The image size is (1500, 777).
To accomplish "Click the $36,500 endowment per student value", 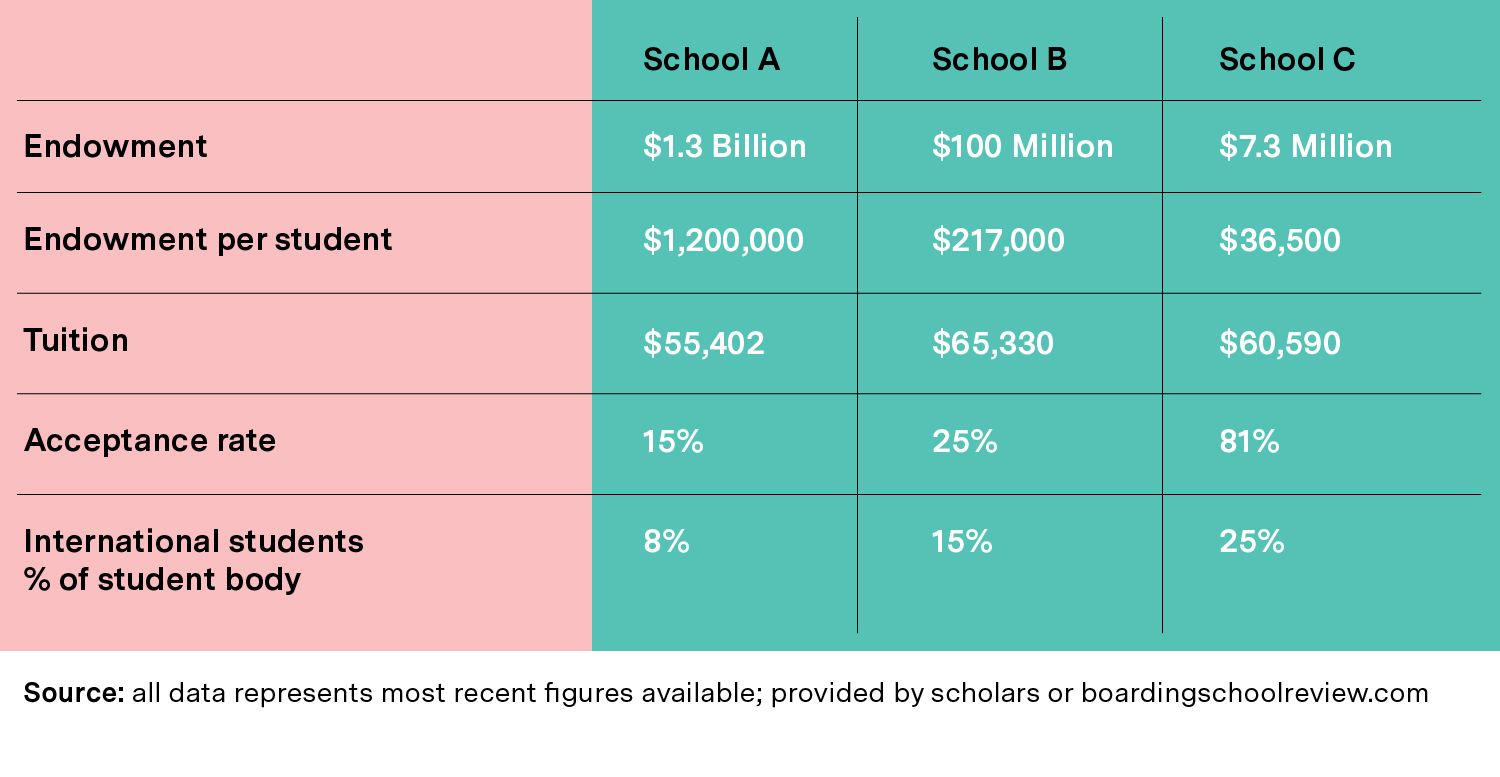I will (1279, 241).
